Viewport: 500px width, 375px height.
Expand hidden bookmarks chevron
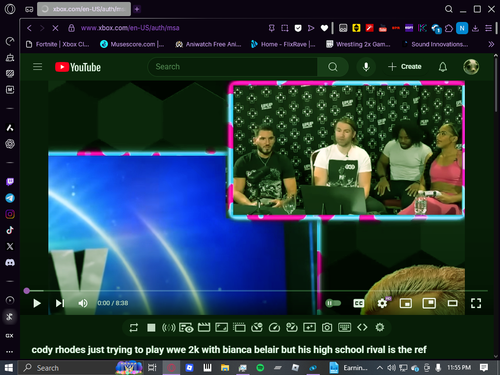pyautogui.click(x=491, y=44)
